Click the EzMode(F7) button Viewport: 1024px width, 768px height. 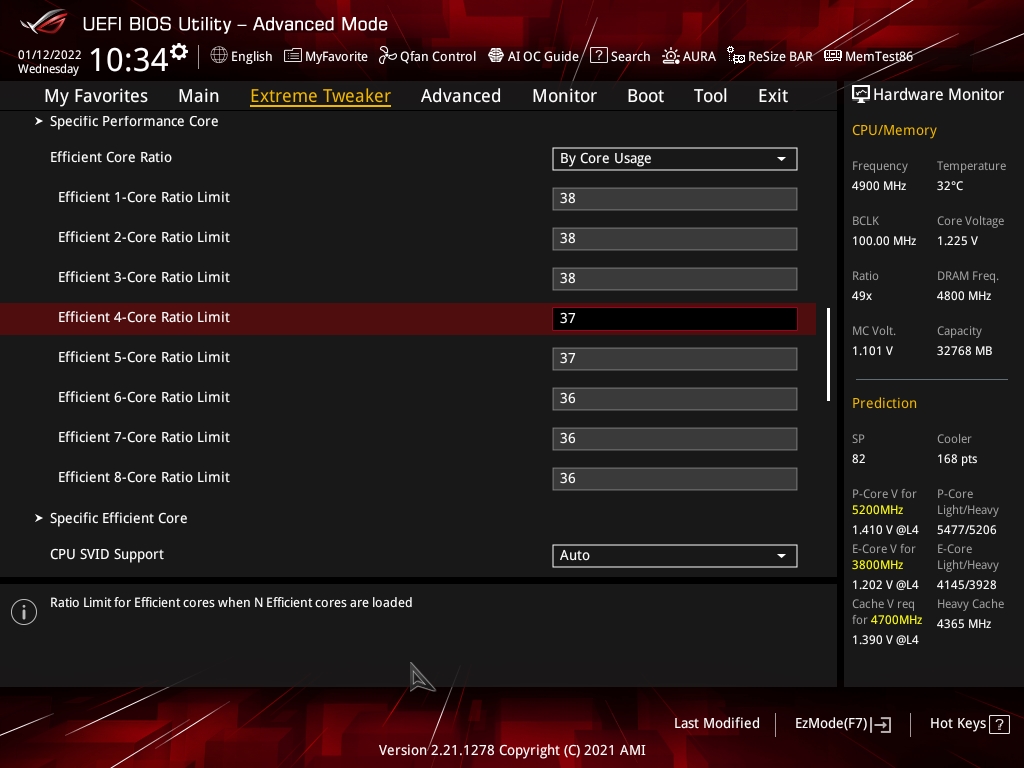[842, 724]
